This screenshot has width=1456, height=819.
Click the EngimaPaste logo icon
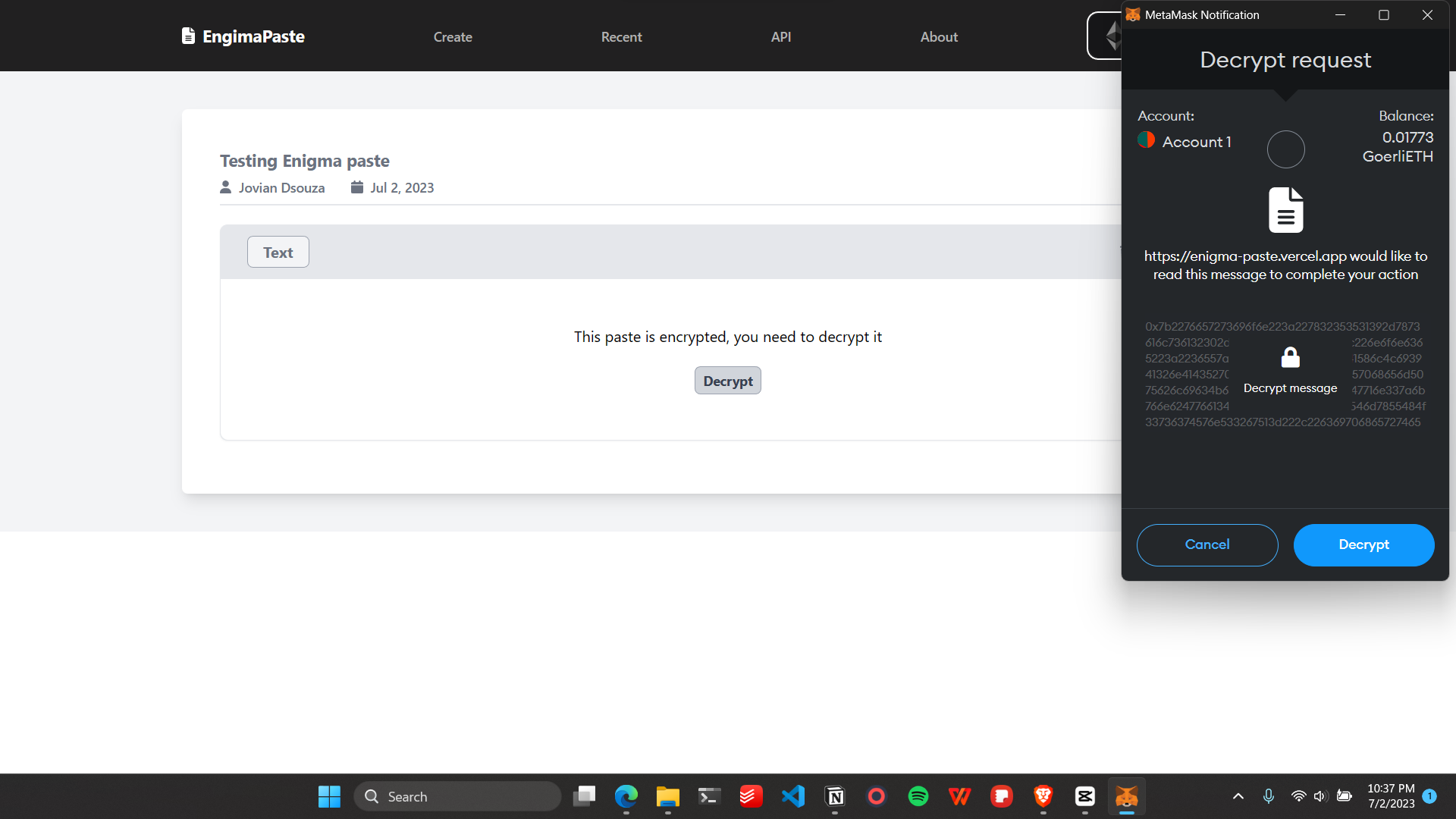coord(188,36)
